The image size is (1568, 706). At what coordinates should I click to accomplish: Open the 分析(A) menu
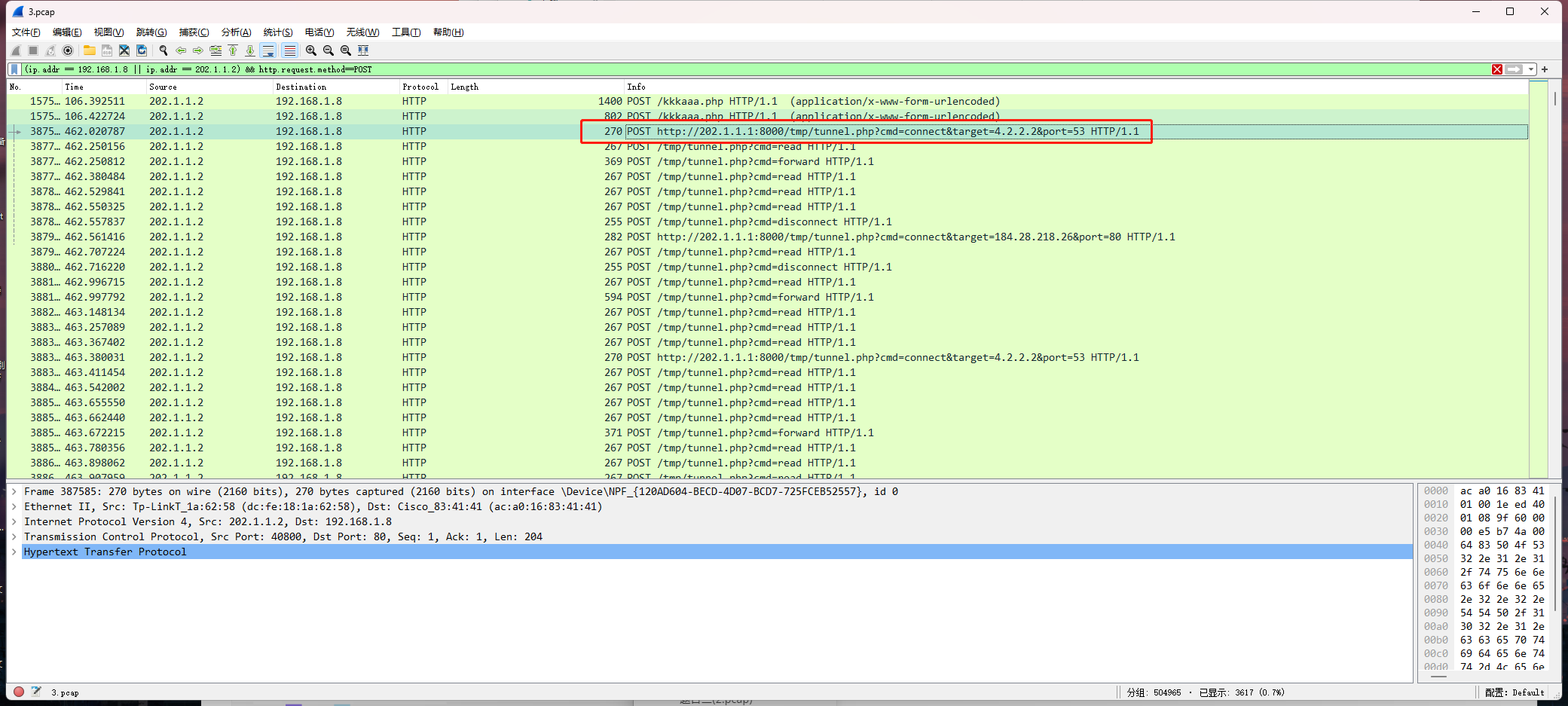[x=236, y=32]
